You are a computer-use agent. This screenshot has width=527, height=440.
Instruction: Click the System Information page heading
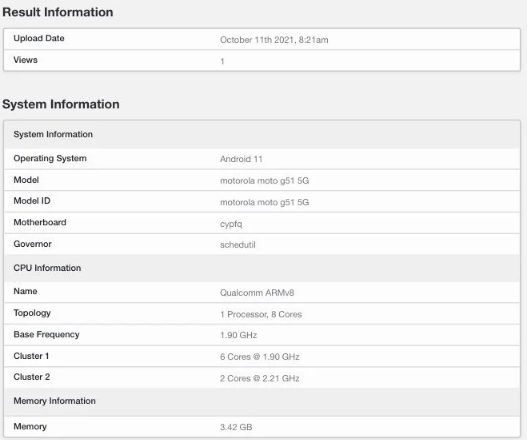pos(61,104)
